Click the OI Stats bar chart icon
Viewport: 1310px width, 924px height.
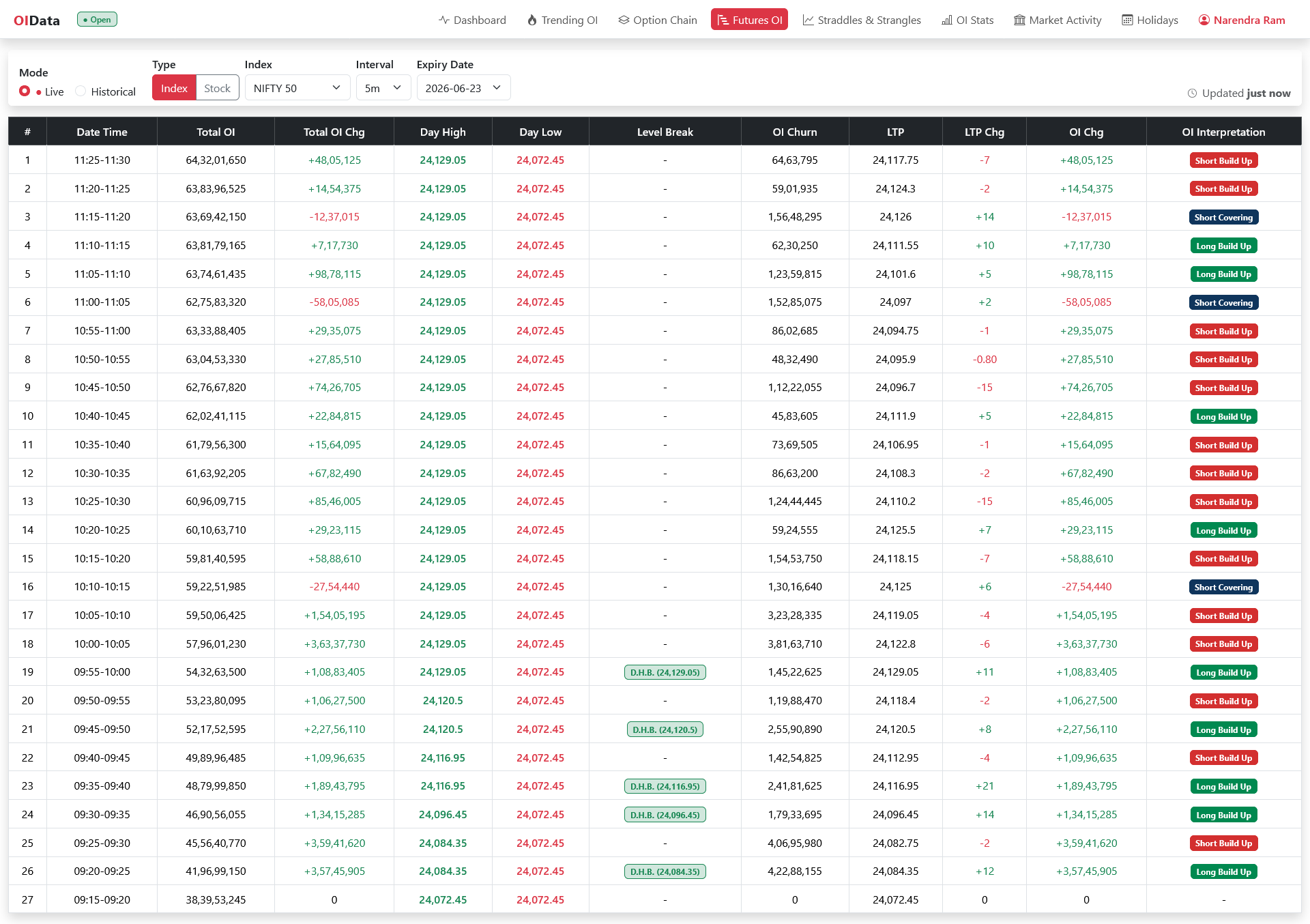947,20
